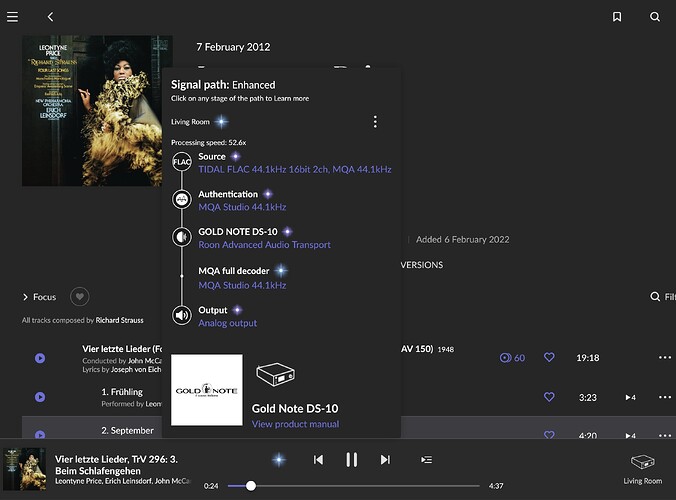This screenshot has width=676, height=500.
Task: Toggle the heart filter beside Focus
Action: point(80,297)
